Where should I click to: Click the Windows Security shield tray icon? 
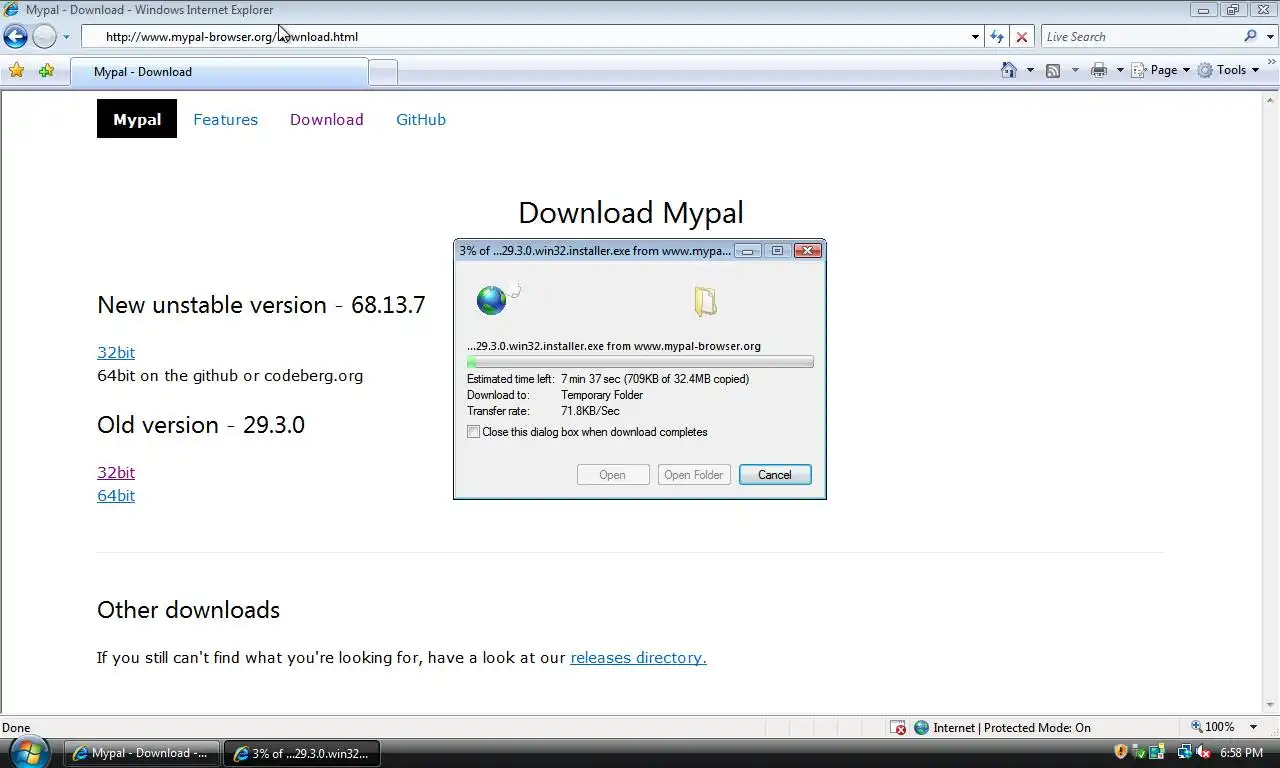click(x=1121, y=752)
